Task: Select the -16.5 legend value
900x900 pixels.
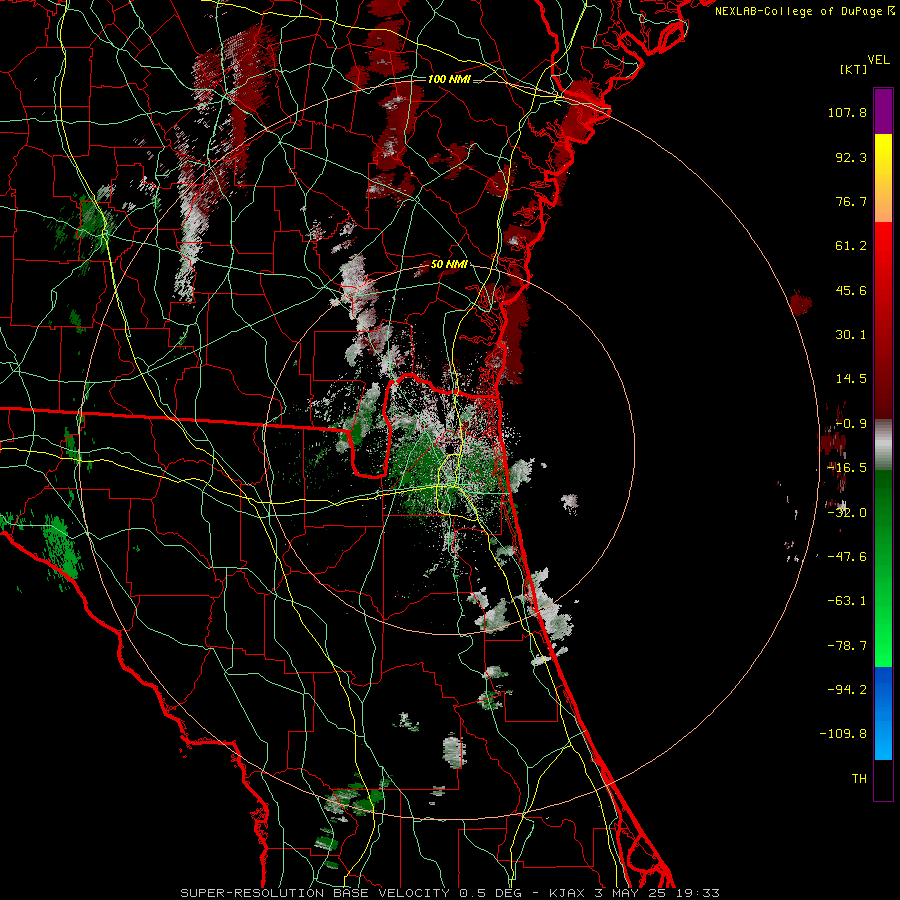Action: pos(847,468)
